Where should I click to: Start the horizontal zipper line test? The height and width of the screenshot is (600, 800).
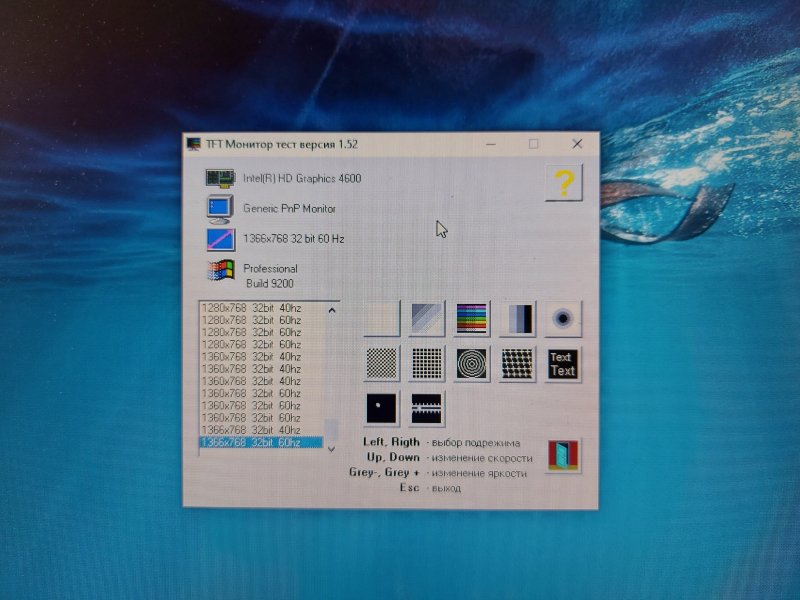(427, 408)
